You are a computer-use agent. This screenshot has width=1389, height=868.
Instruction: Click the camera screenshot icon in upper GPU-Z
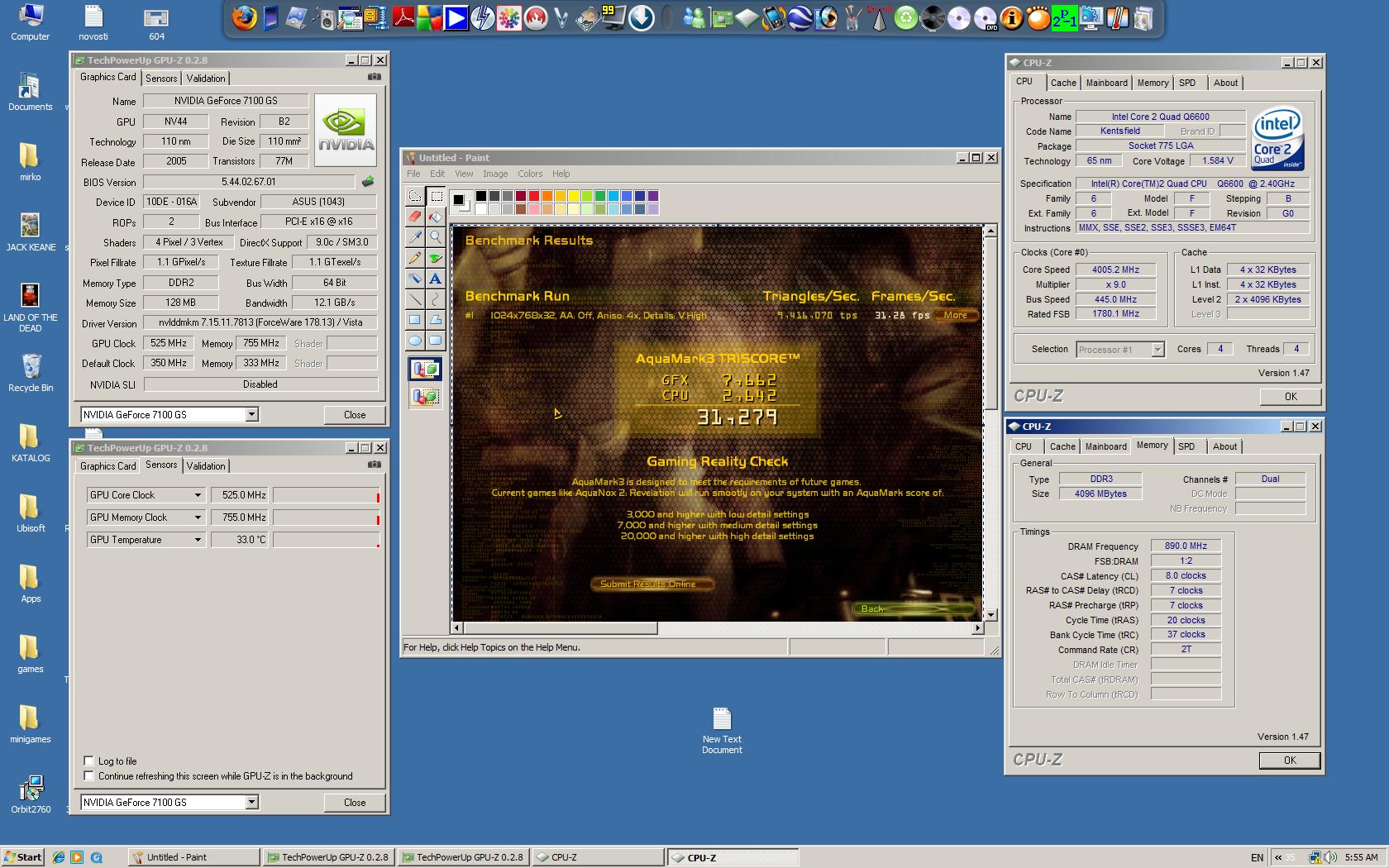tap(375, 77)
